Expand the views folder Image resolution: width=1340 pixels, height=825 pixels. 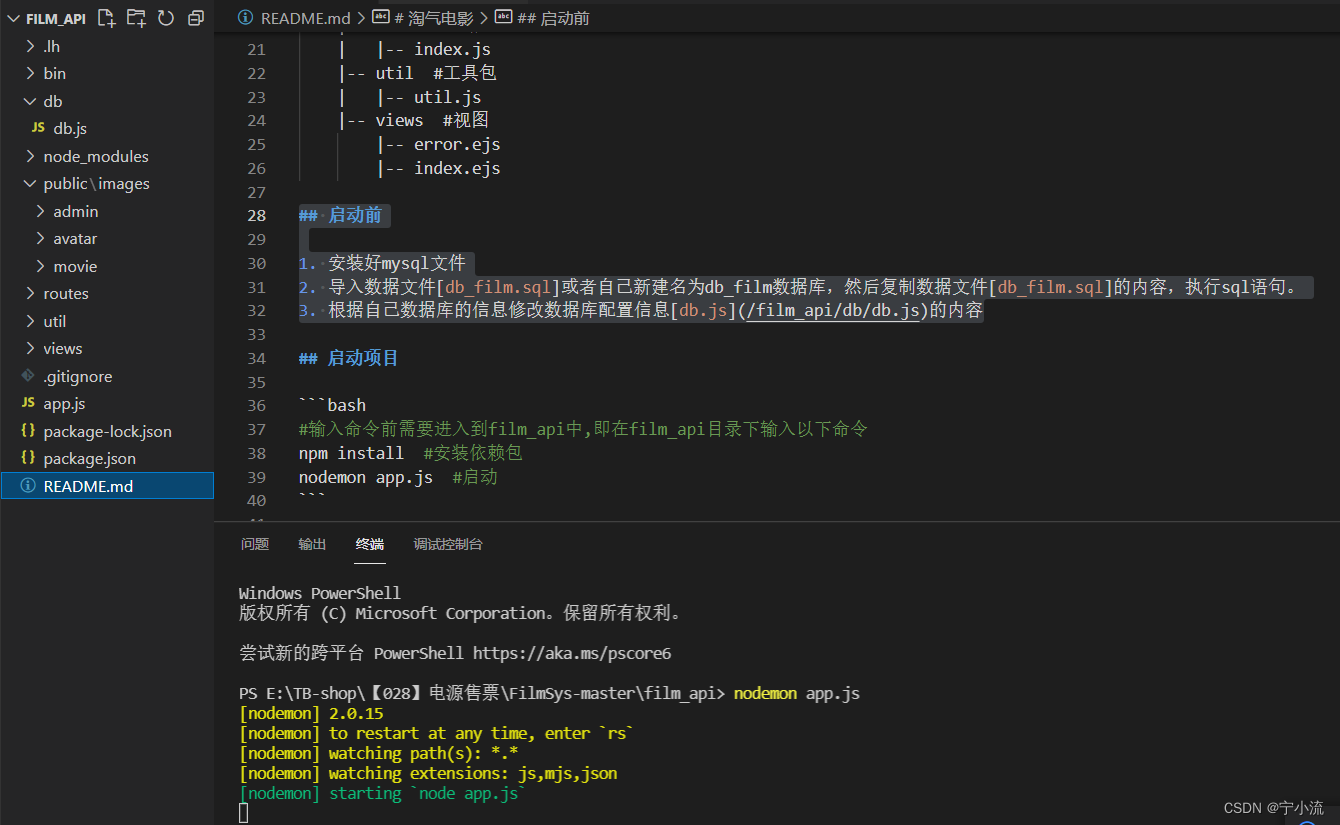(x=28, y=348)
